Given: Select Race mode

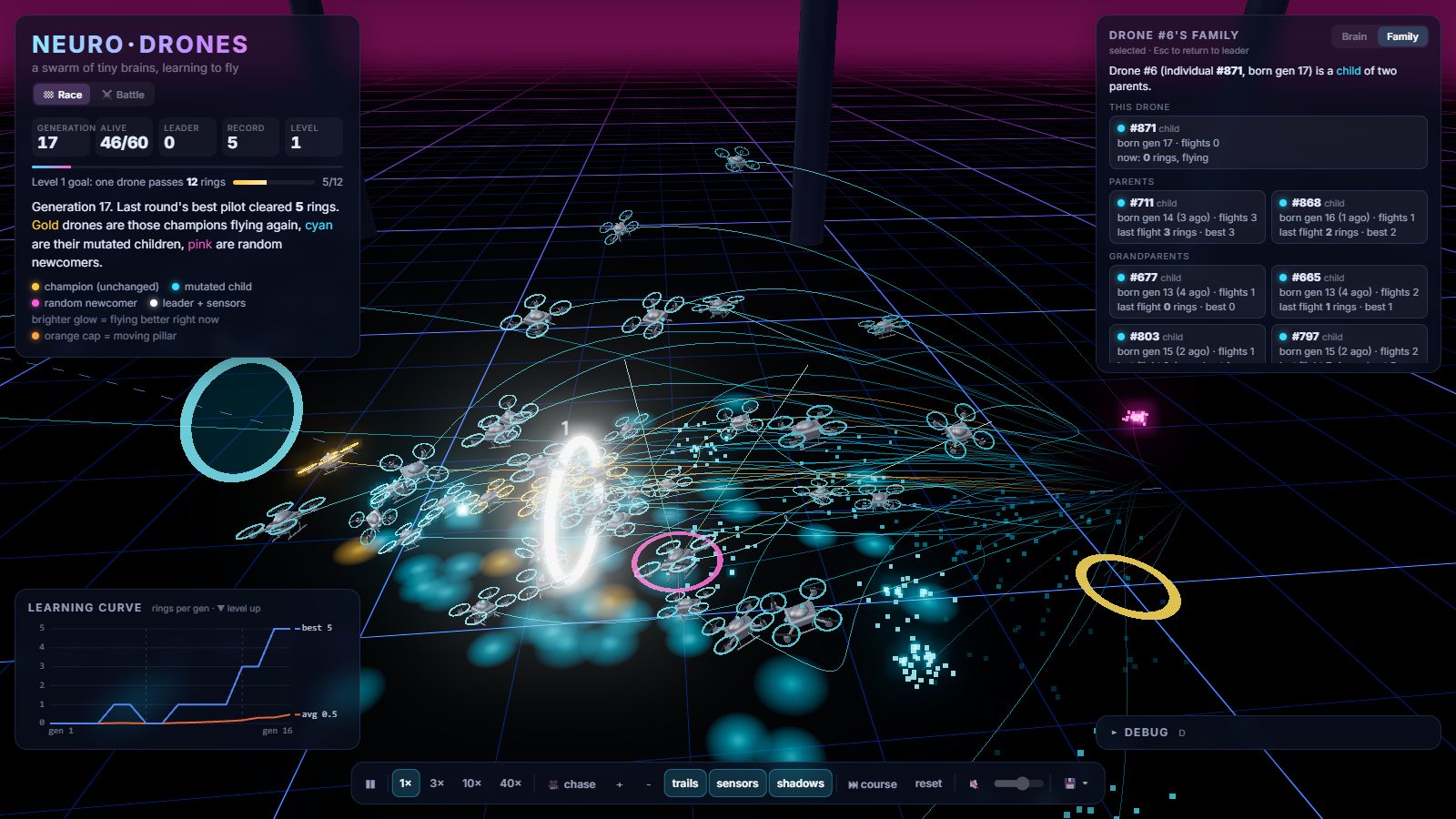Looking at the screenshot, I should tap(62, 95).
